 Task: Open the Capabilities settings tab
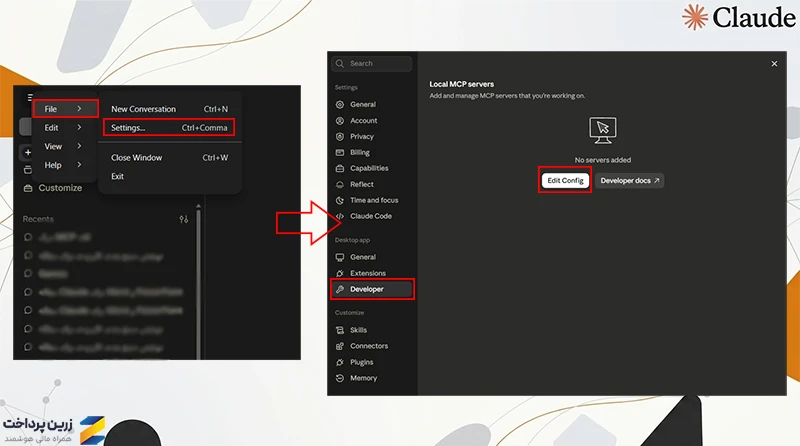[371, 168]
